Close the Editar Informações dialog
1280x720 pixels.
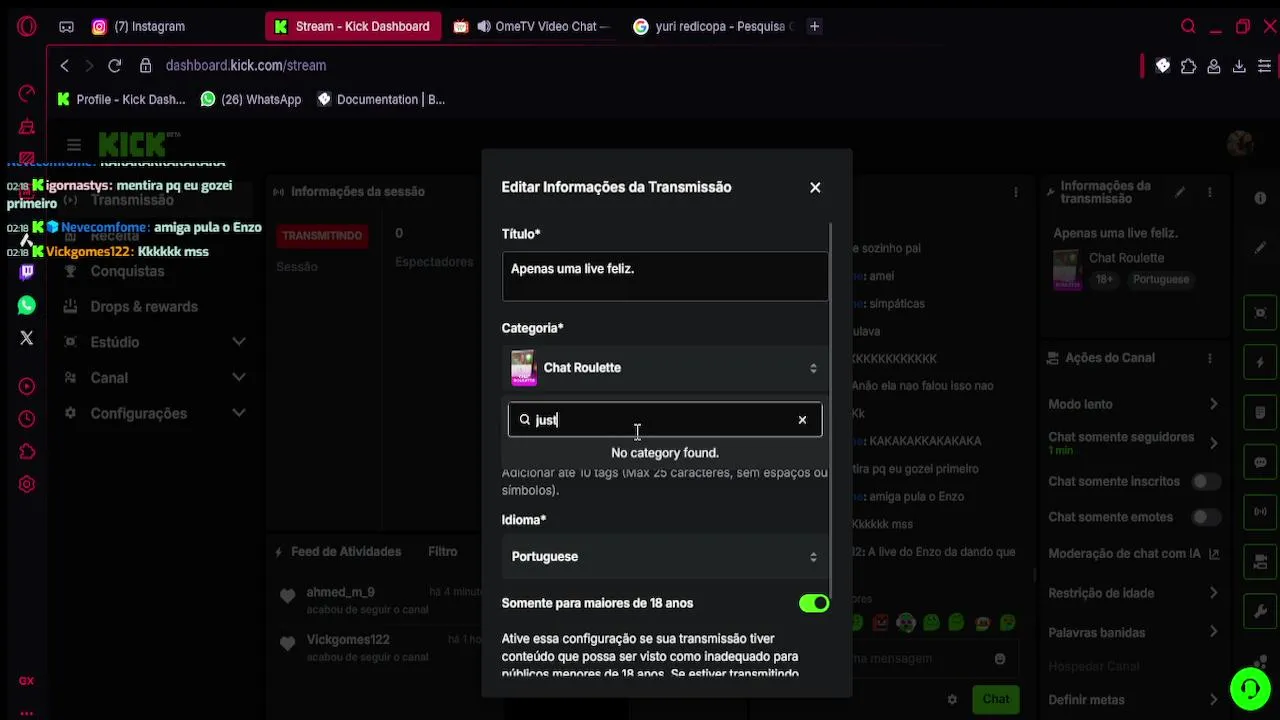tap(815, 187)
